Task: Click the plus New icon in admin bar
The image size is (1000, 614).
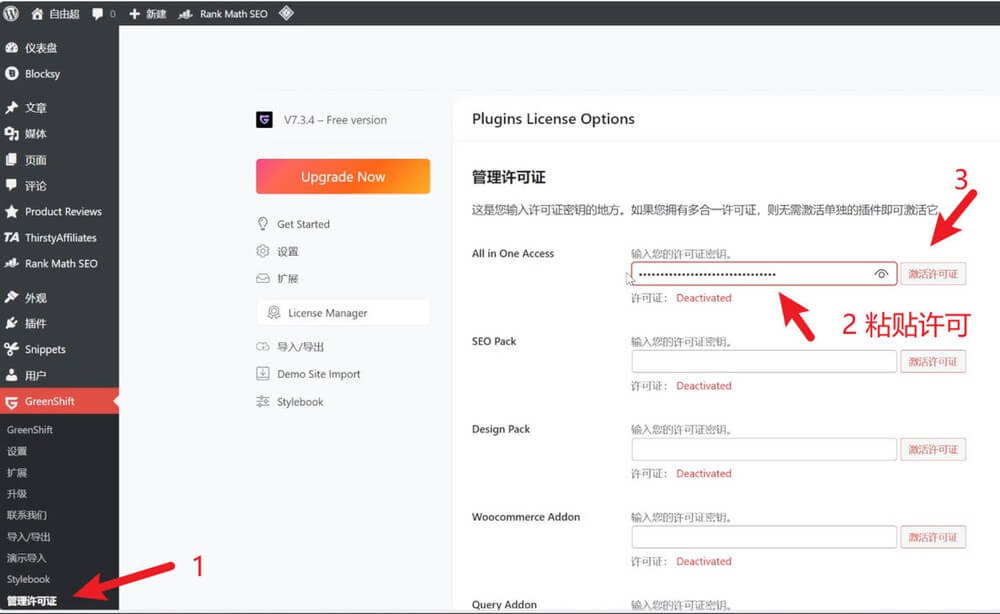Action: point(134,13)
